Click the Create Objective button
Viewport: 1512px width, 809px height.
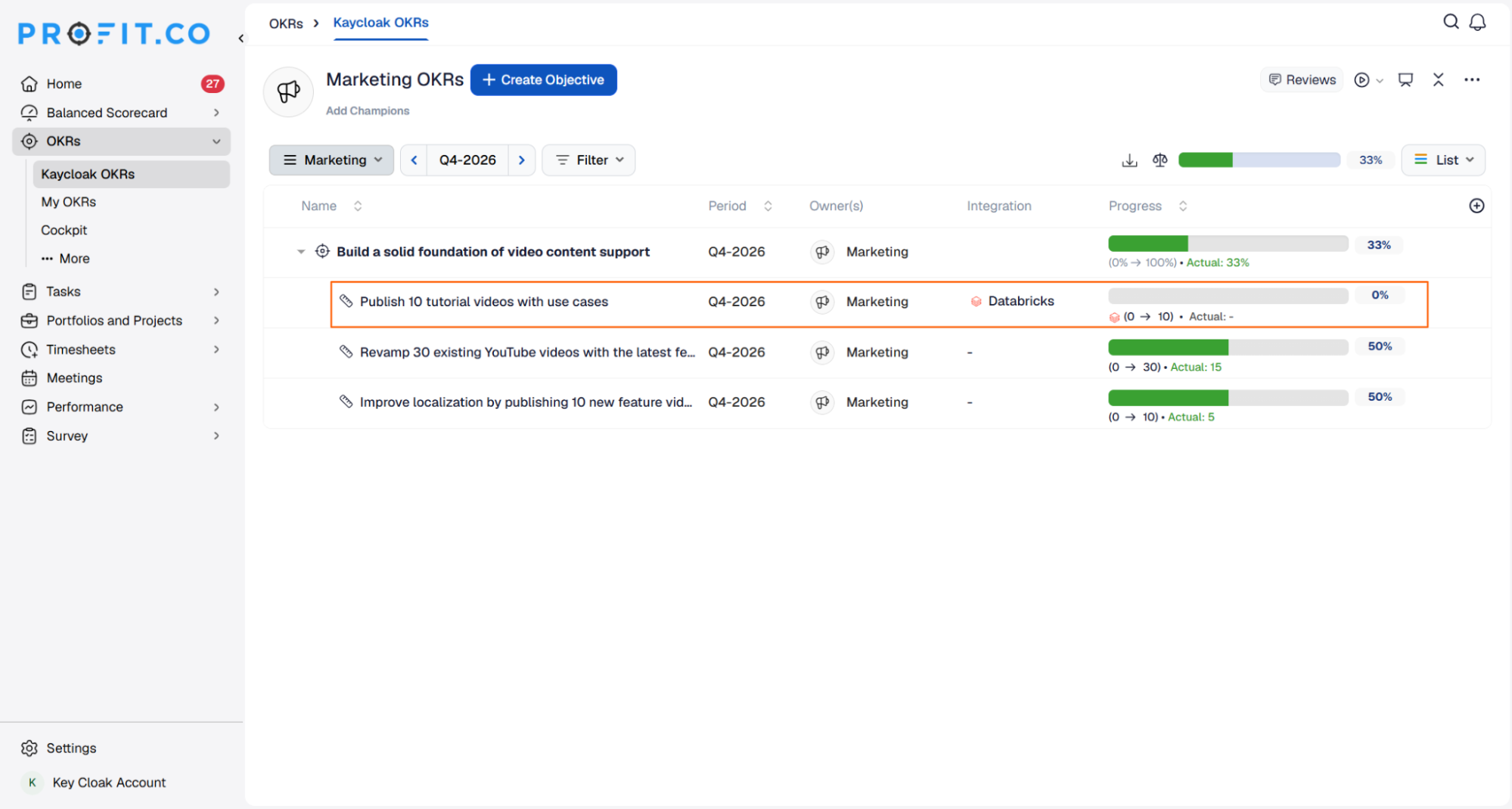[544, 80]
